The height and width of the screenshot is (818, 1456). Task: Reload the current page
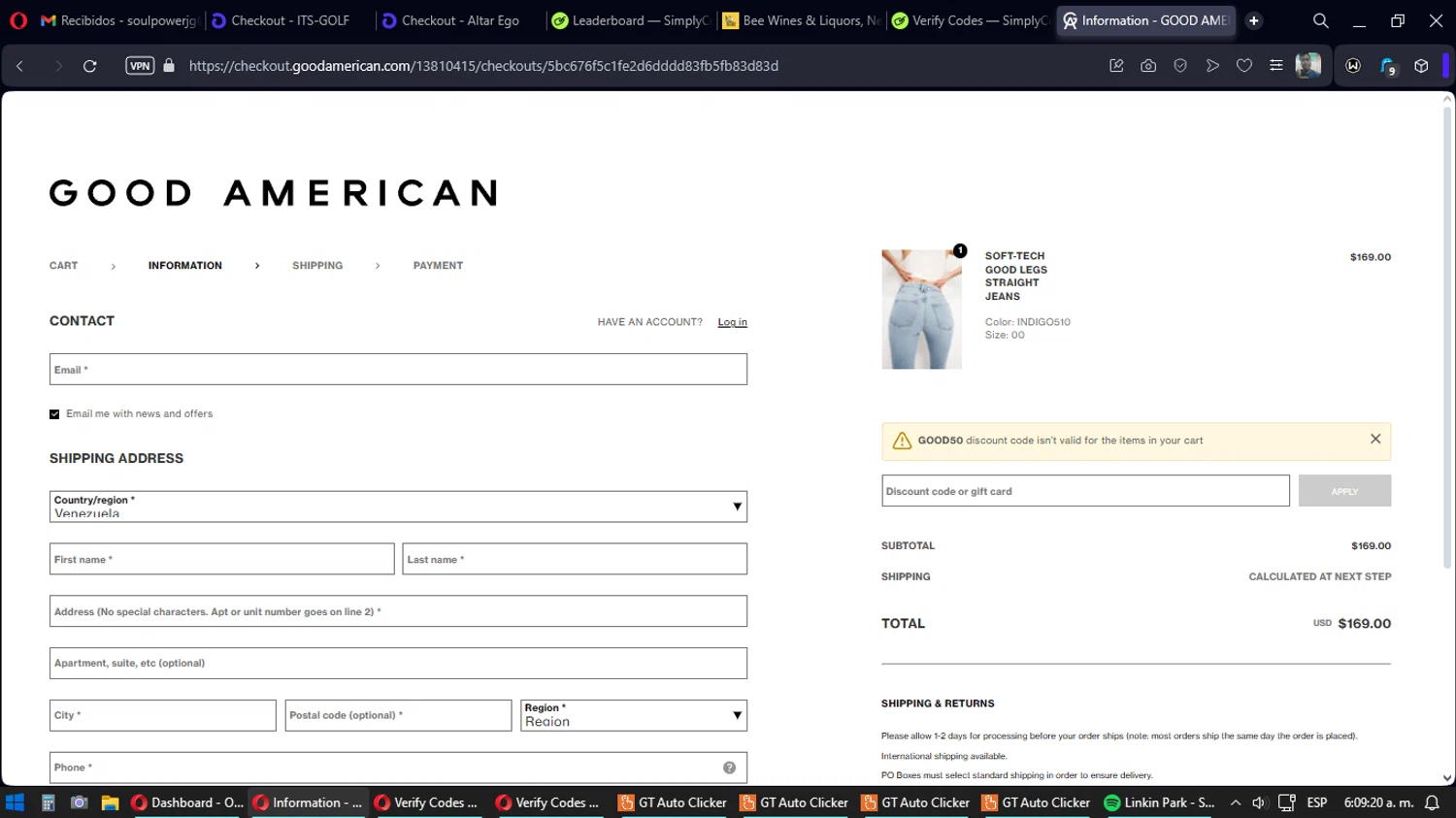click(90, 66)
